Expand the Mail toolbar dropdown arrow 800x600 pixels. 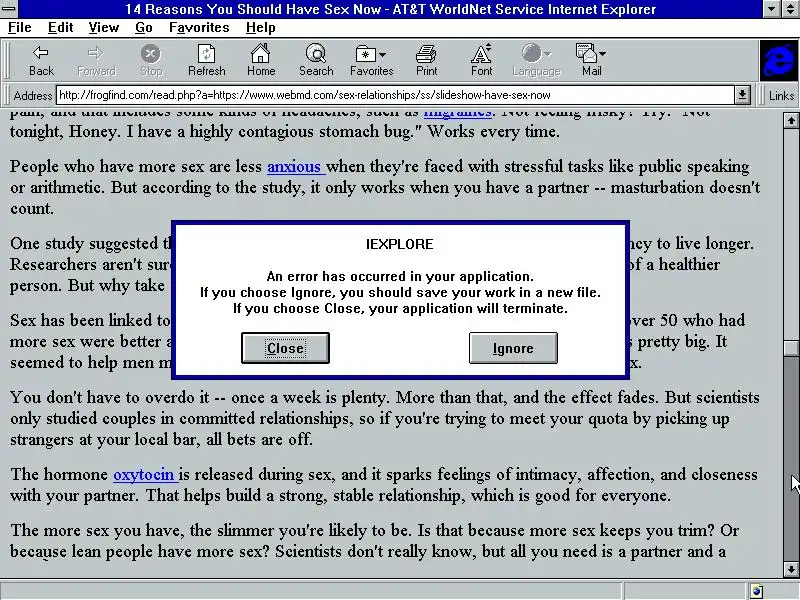point(603,53)
